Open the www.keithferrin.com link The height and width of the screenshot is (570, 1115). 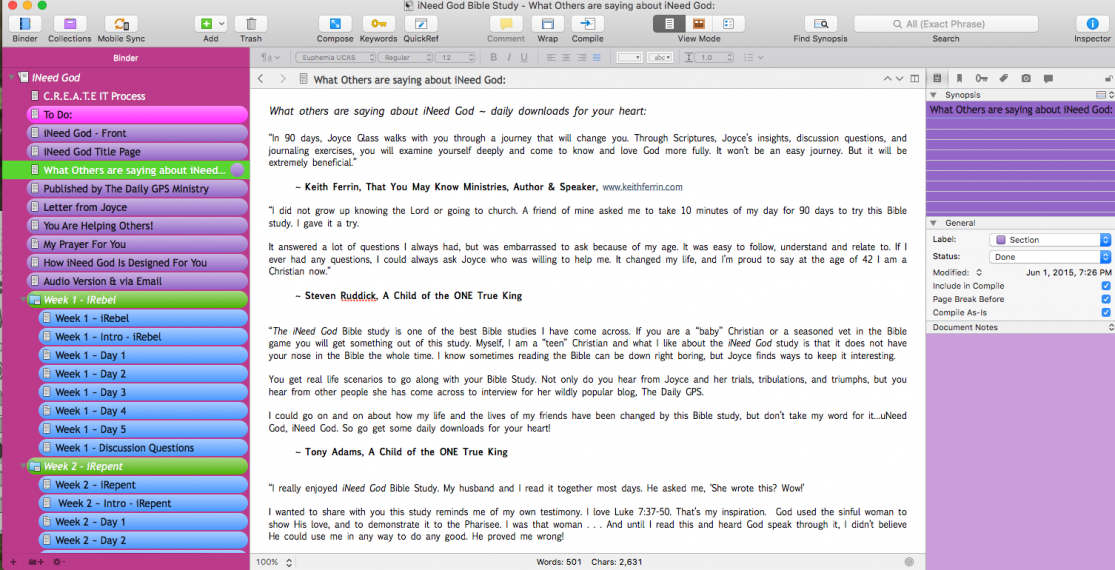642,188
